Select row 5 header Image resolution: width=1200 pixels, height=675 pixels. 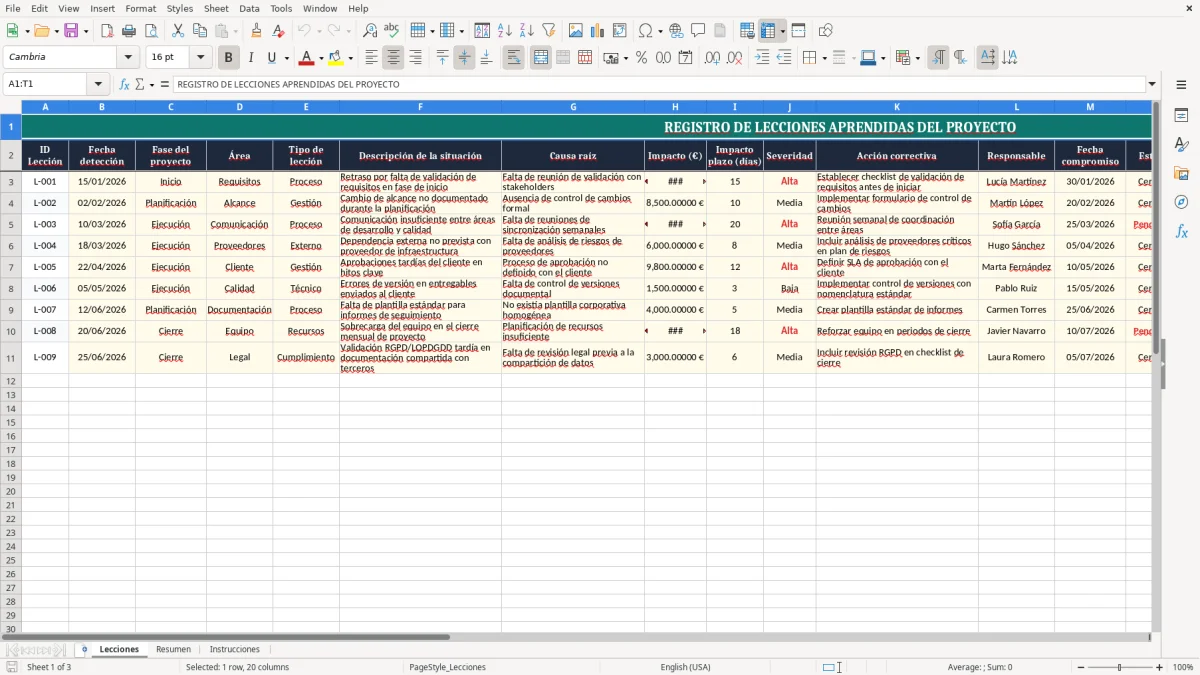[11, 224]
